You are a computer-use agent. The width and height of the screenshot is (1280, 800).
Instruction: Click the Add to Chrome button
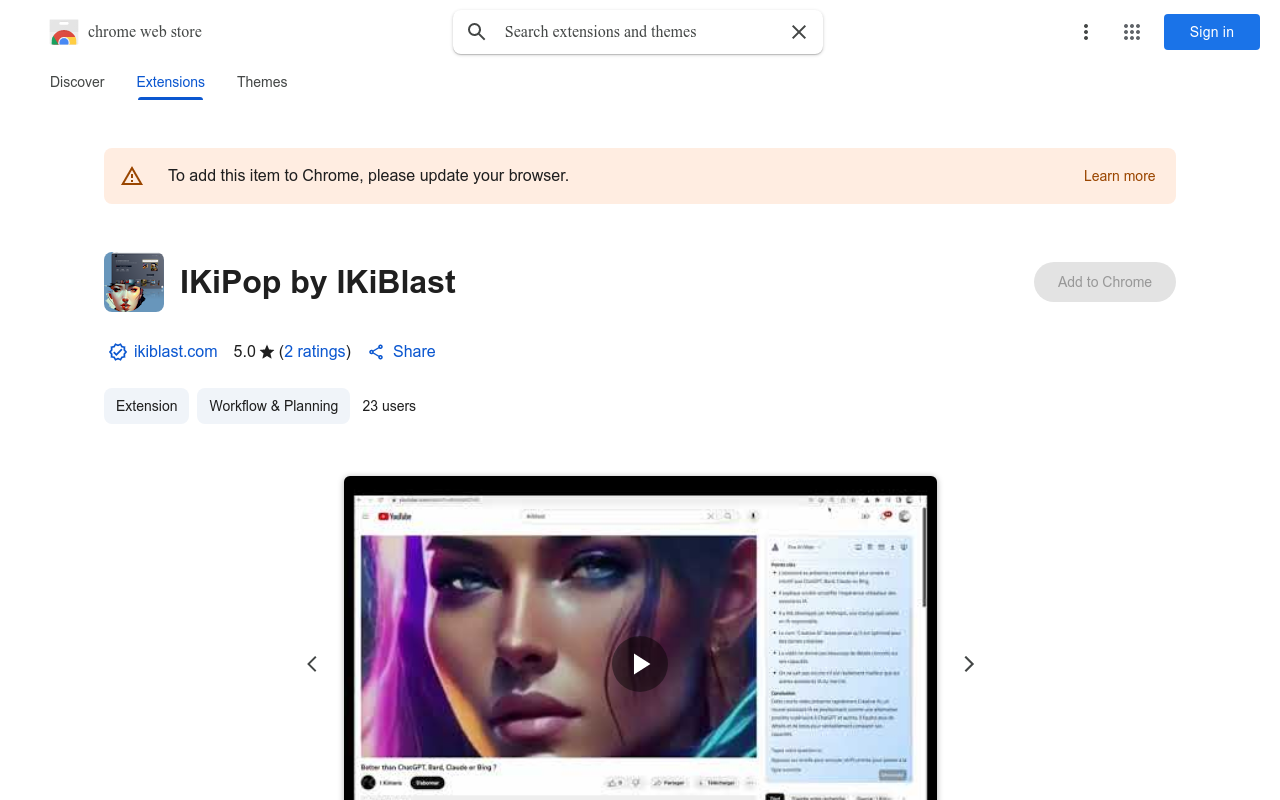(1105, 282)
